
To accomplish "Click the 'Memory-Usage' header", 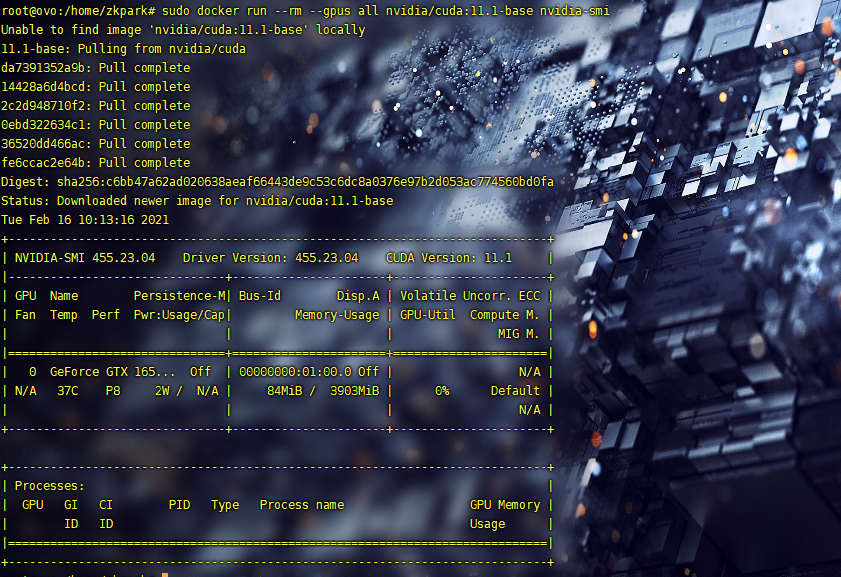I will tap(337, 315).
